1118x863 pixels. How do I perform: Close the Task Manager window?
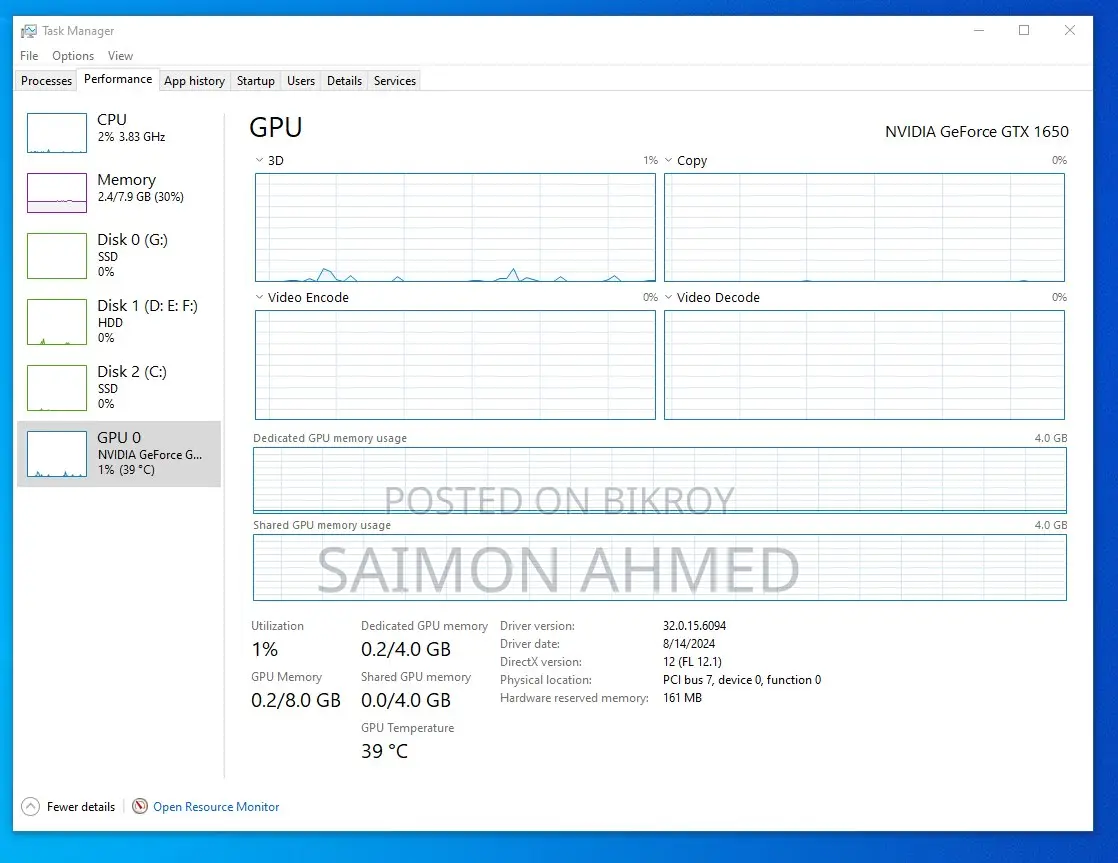coord(1070,30)
